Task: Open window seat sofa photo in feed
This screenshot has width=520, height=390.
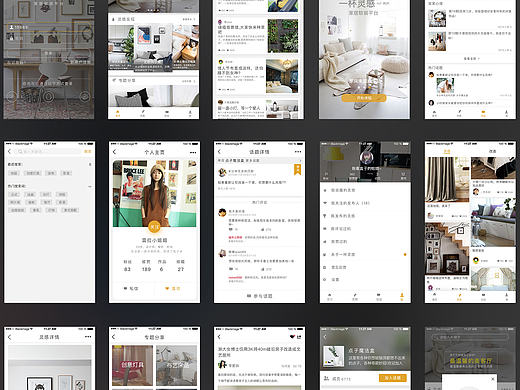Action: click(x=493, y=222)
